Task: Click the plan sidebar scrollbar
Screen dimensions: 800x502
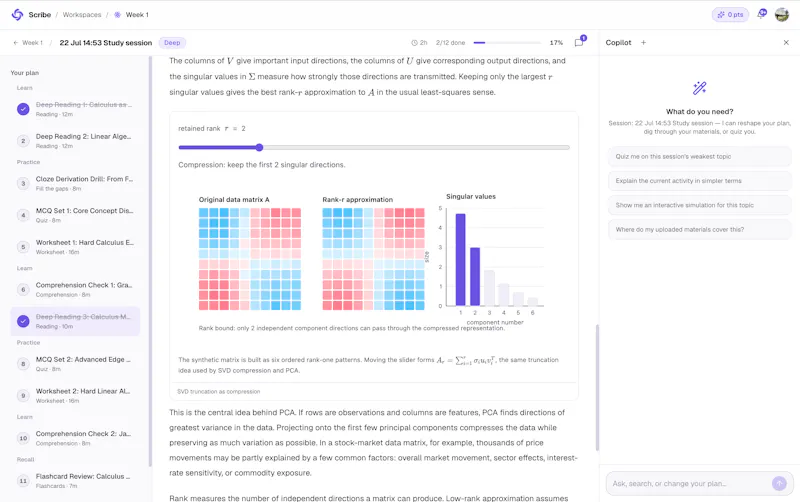Action: click(150, 261)
